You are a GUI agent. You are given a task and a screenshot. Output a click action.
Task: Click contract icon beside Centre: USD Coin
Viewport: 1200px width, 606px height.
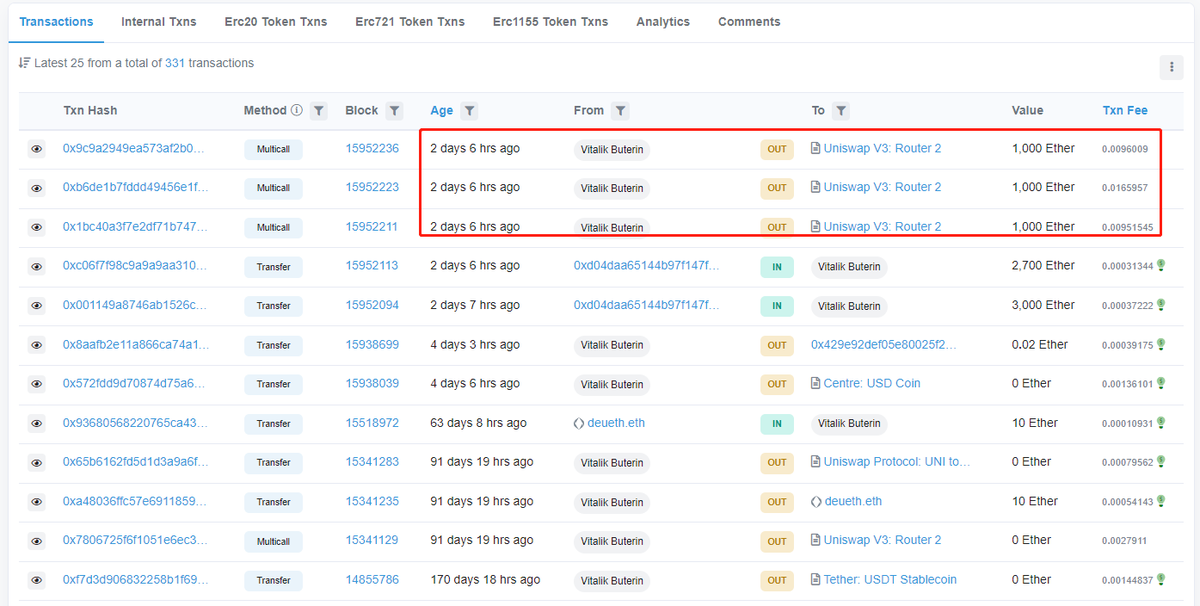point(817,382)
